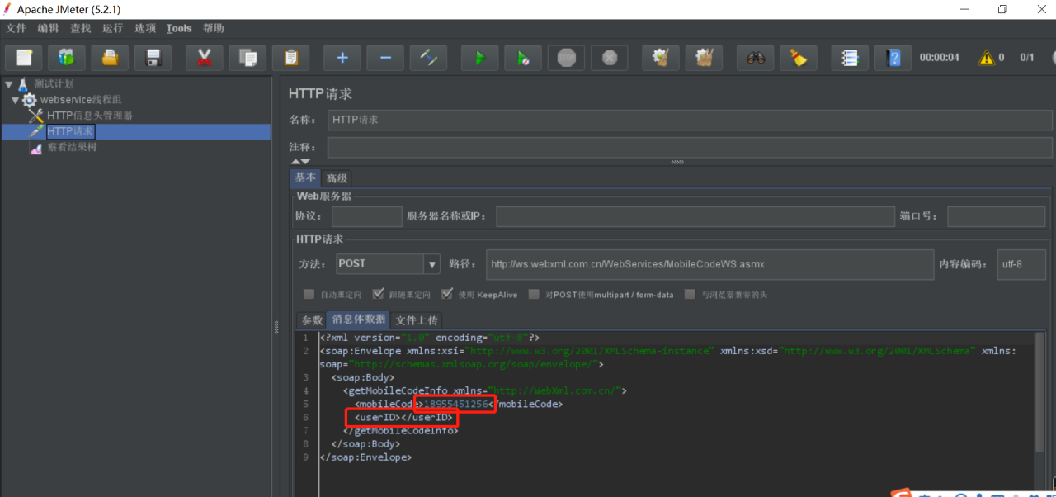Save the test plan with floppy icon
Viewport: 1056px width, 497px height.
click(153, 58)
